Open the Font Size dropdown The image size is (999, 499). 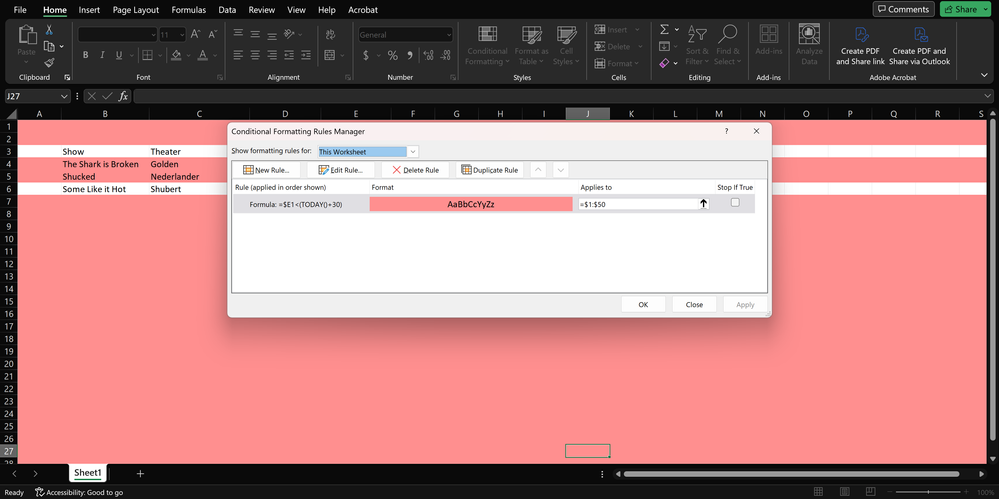[182, 34]
